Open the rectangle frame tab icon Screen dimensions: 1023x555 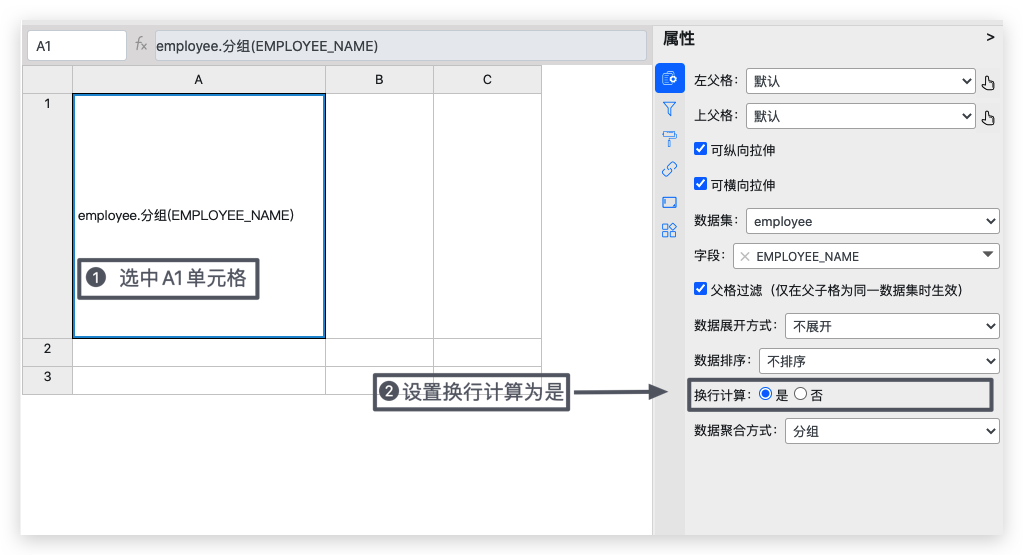point(669,202)
